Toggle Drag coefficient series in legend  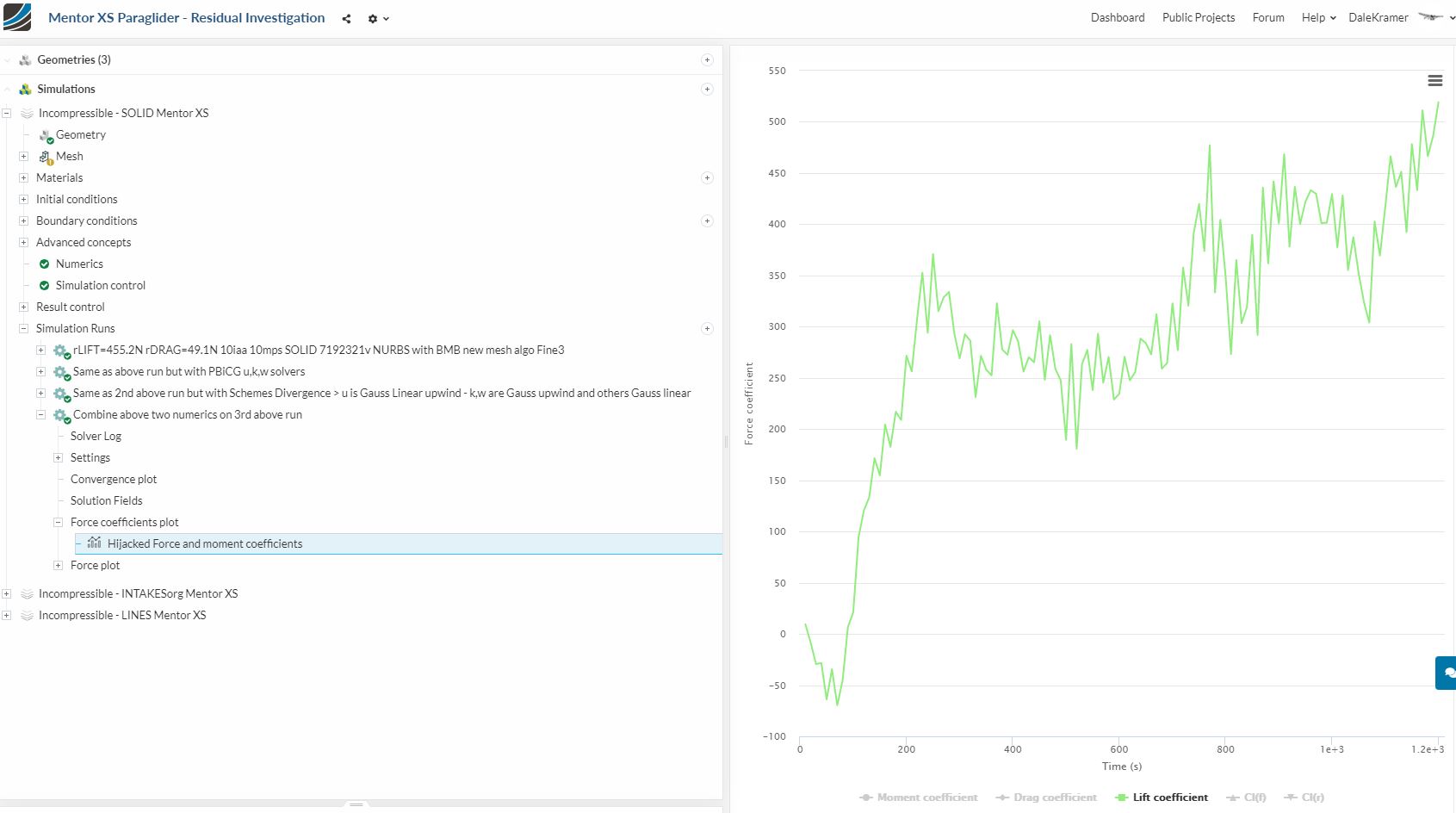pos(1046,797)
